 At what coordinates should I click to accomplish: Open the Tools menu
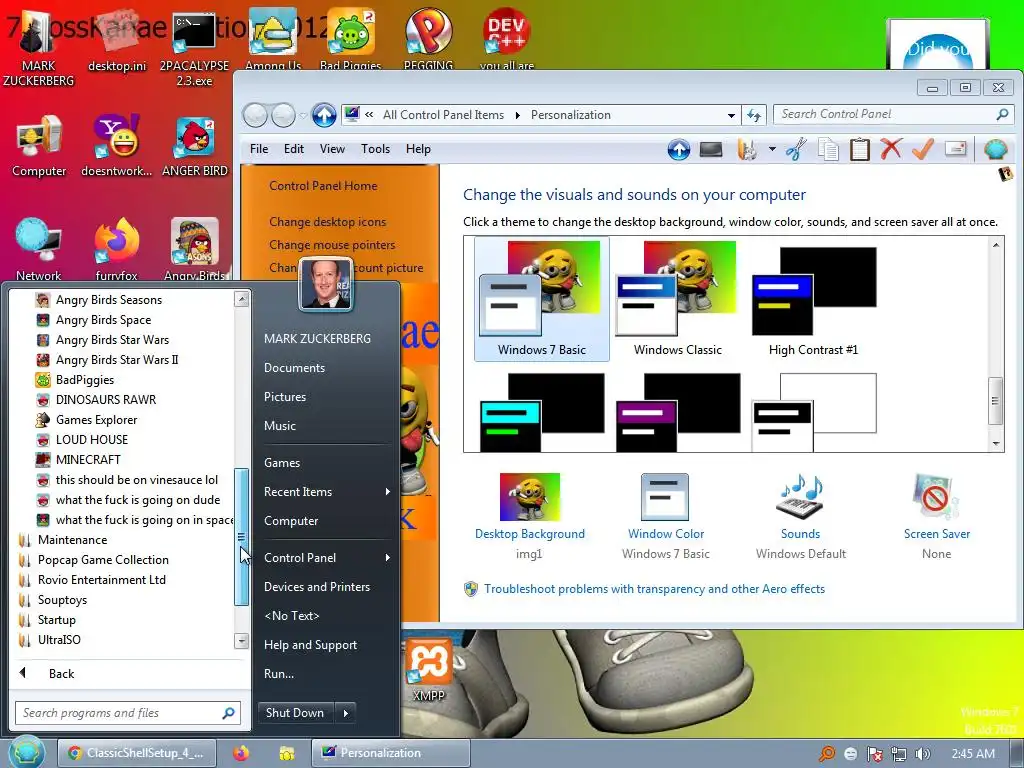pos(375,149)
